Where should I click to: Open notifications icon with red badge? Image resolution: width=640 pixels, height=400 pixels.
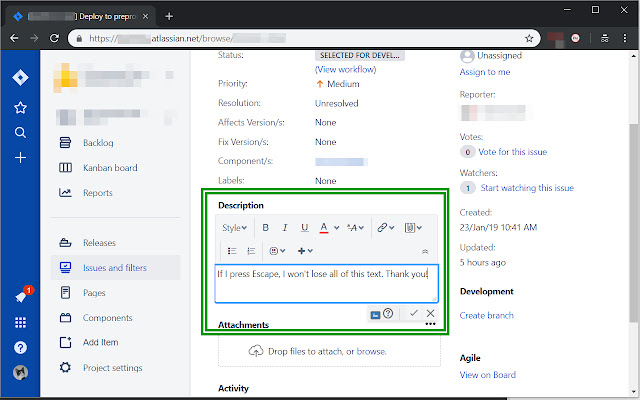click(23, 296)
